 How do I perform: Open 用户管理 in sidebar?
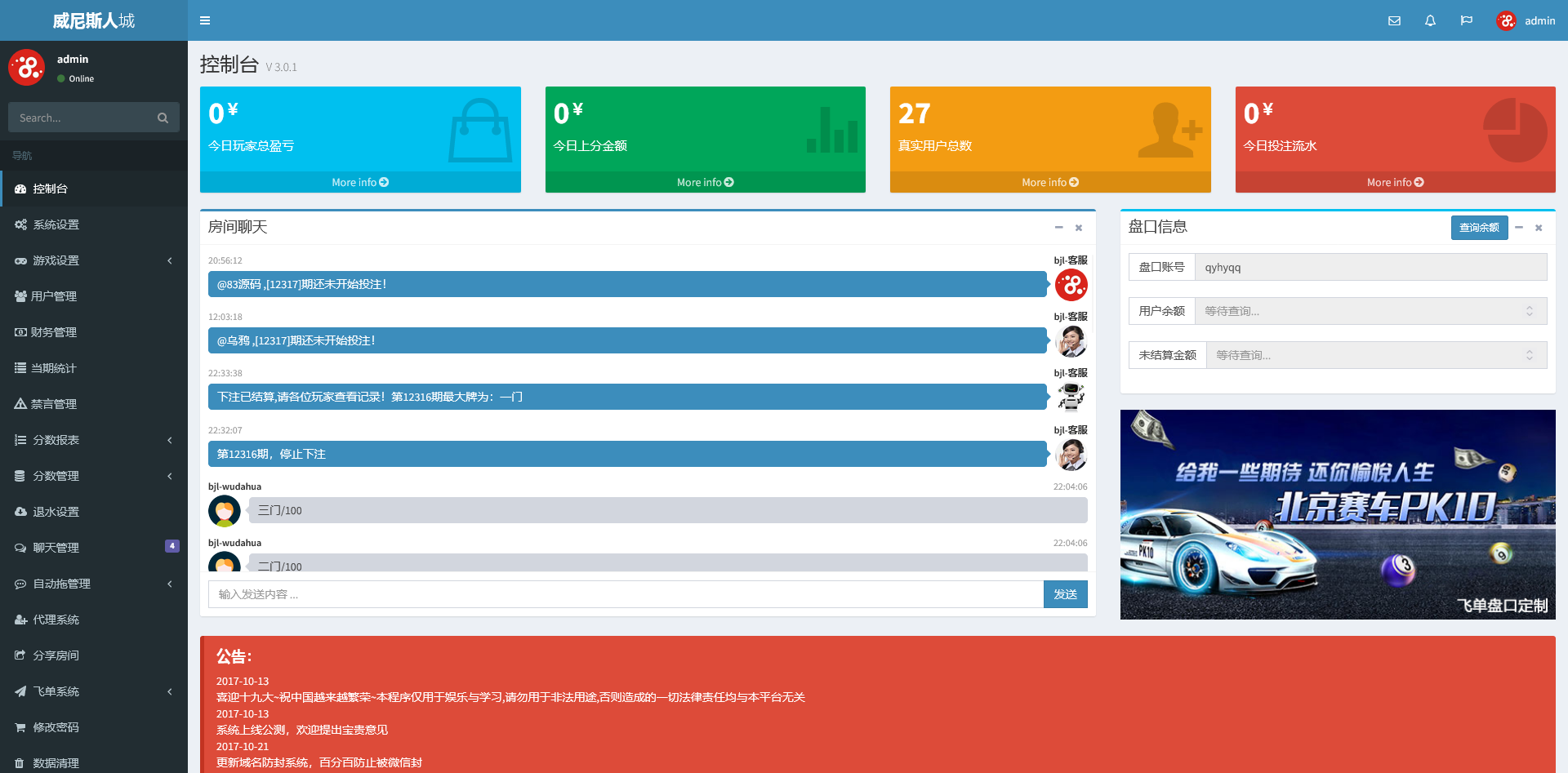94,296
